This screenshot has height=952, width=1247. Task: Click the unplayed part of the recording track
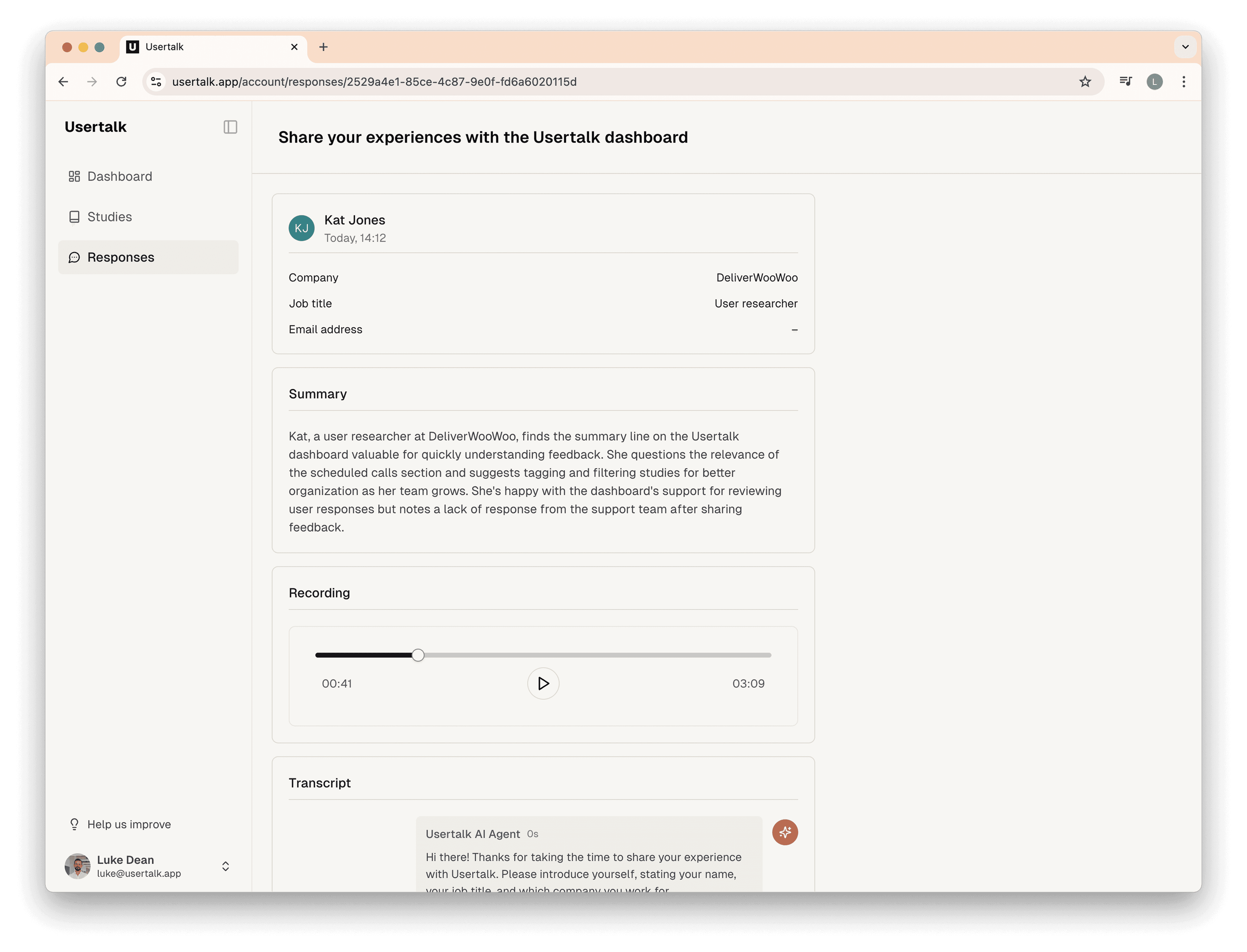pos(598,655)
